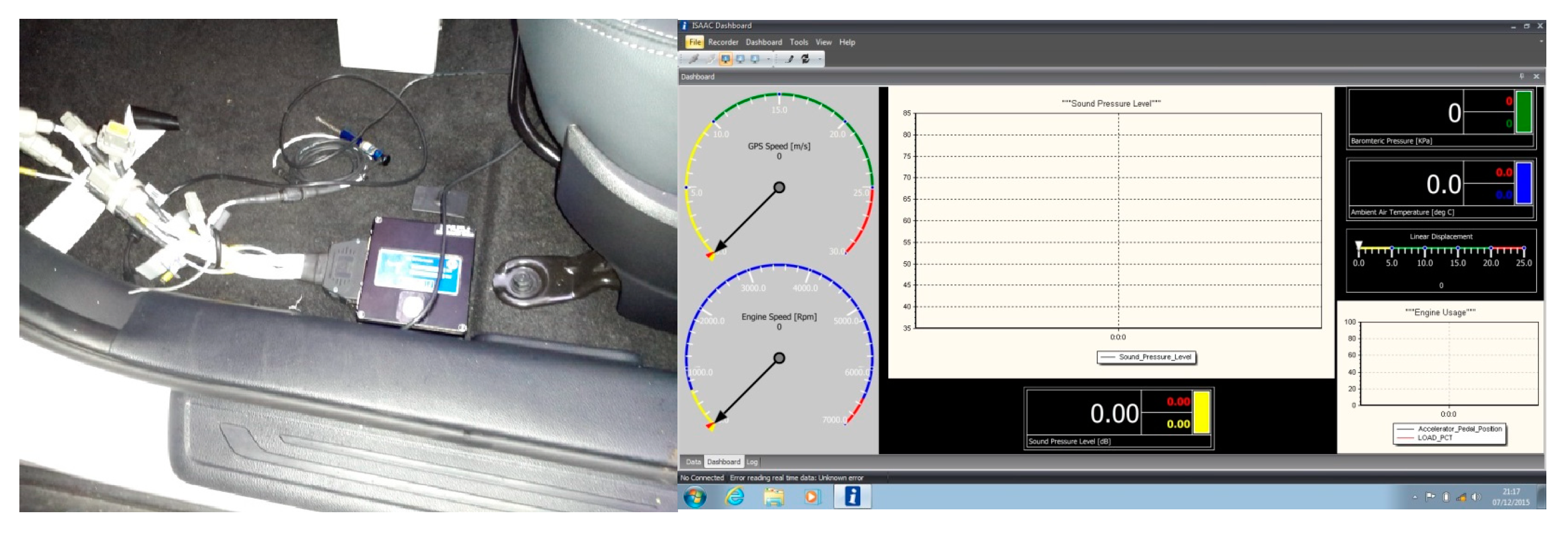
Task: Open Internet Explorer from the taskbar
Action: 734,497
